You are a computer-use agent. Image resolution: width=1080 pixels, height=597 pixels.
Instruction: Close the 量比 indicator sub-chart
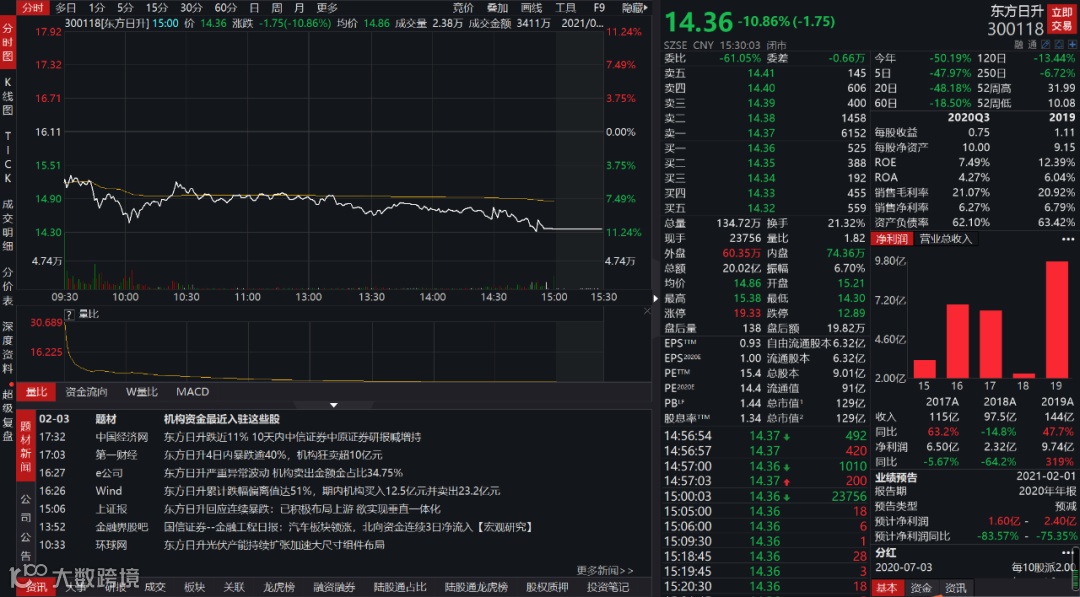click(647, 311)
